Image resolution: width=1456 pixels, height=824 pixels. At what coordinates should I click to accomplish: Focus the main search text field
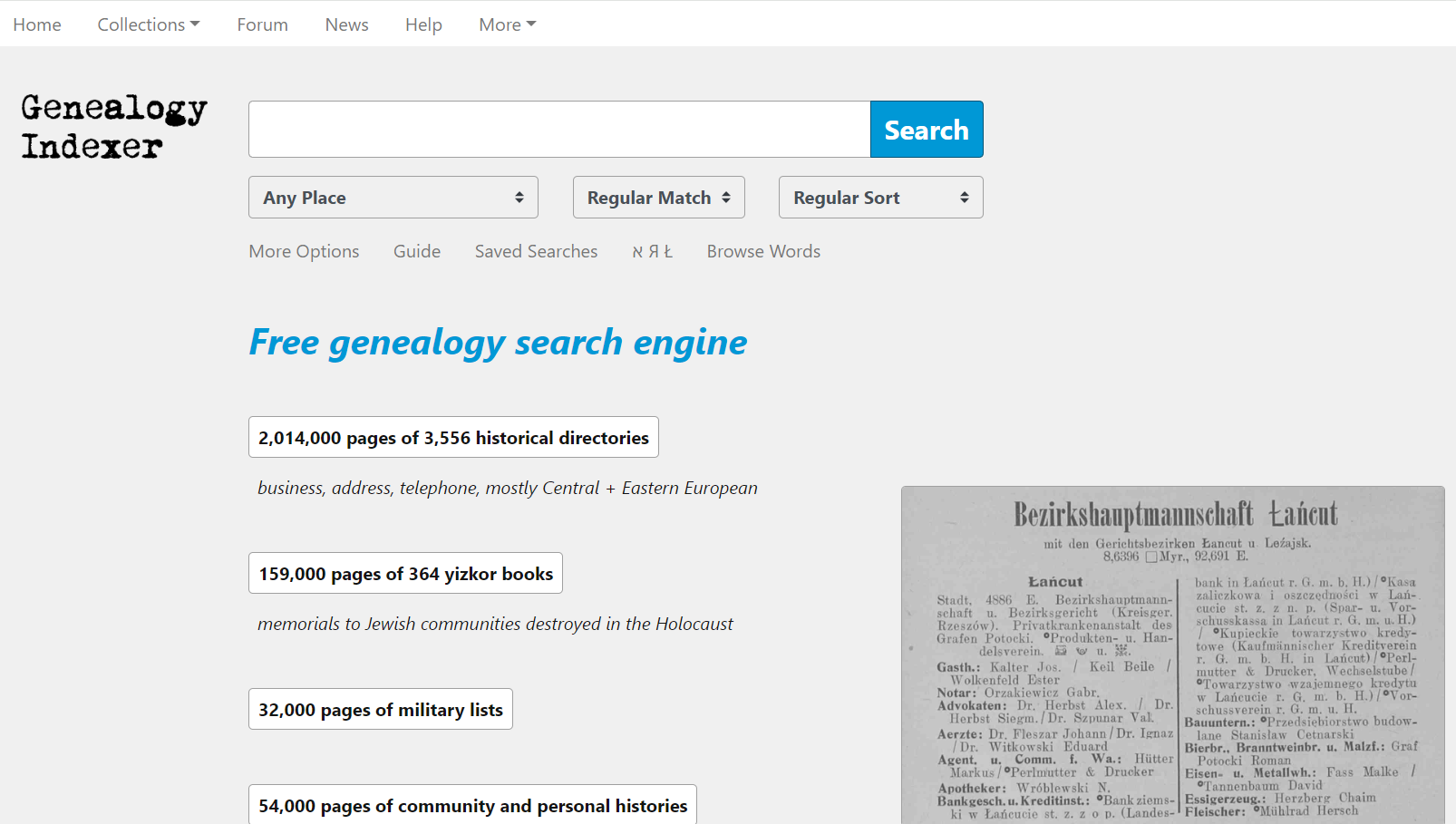pyautogui.click(x=559, y=130)
